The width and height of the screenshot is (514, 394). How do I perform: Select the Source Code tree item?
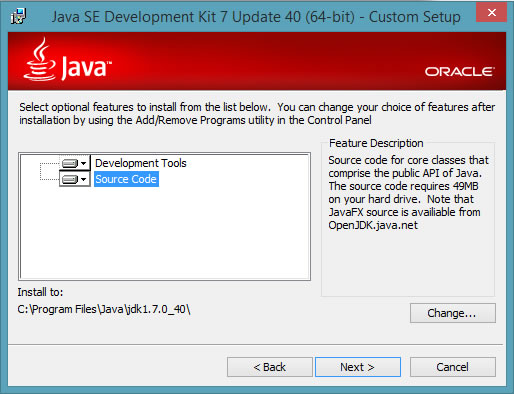[x=126, y=179]
